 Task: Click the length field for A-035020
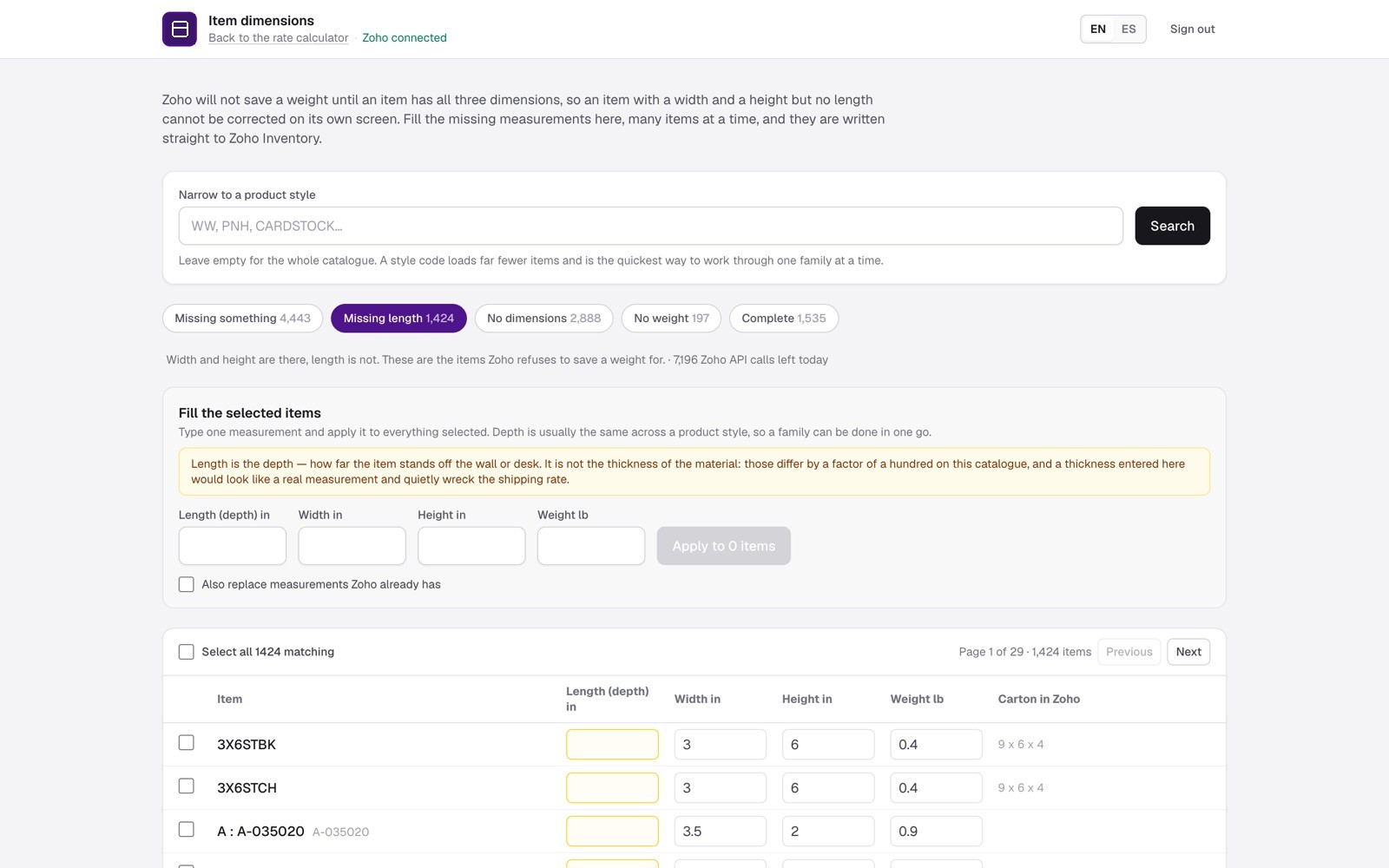[612, 832]
